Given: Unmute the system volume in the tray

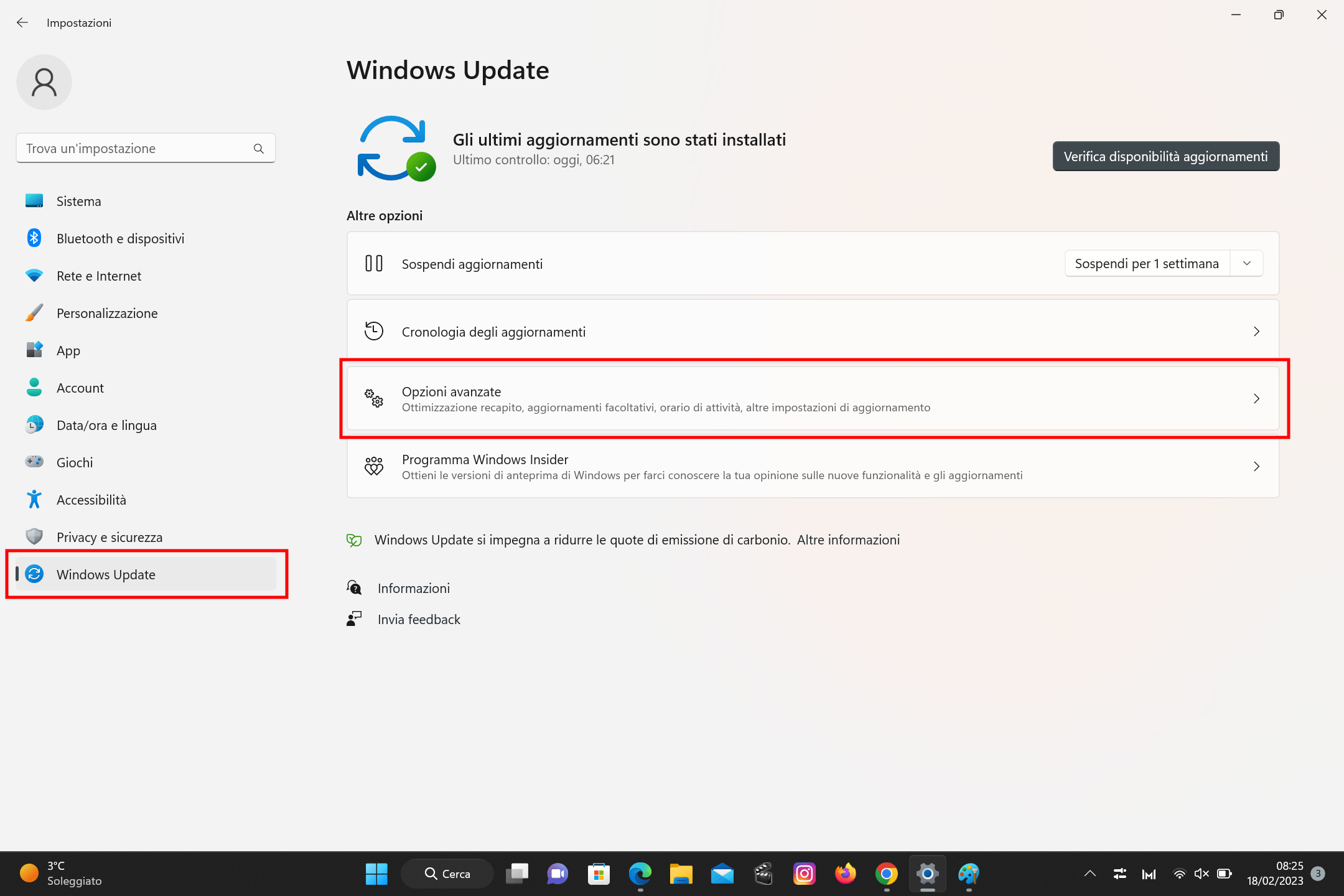Looking at the screenshot, I should (x=1202, y=874).
